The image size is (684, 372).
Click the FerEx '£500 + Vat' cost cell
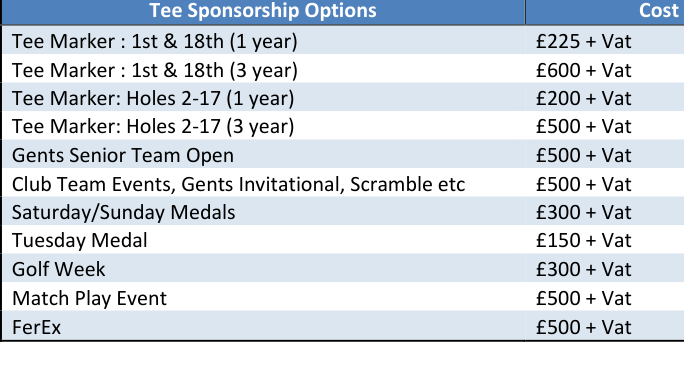pyautogui.click(x=605, y=326)
